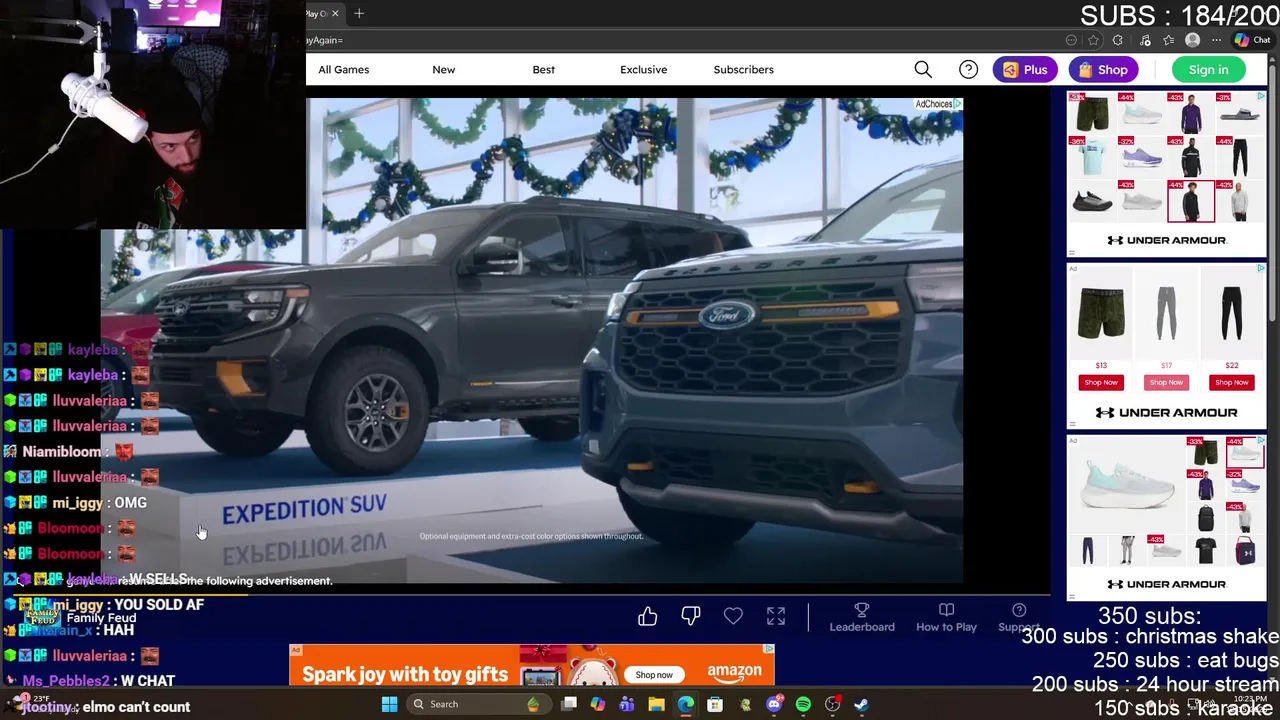Screen dimensions: 1280x720
Task: Open the How to Play book button
Action: pos(946,617)
